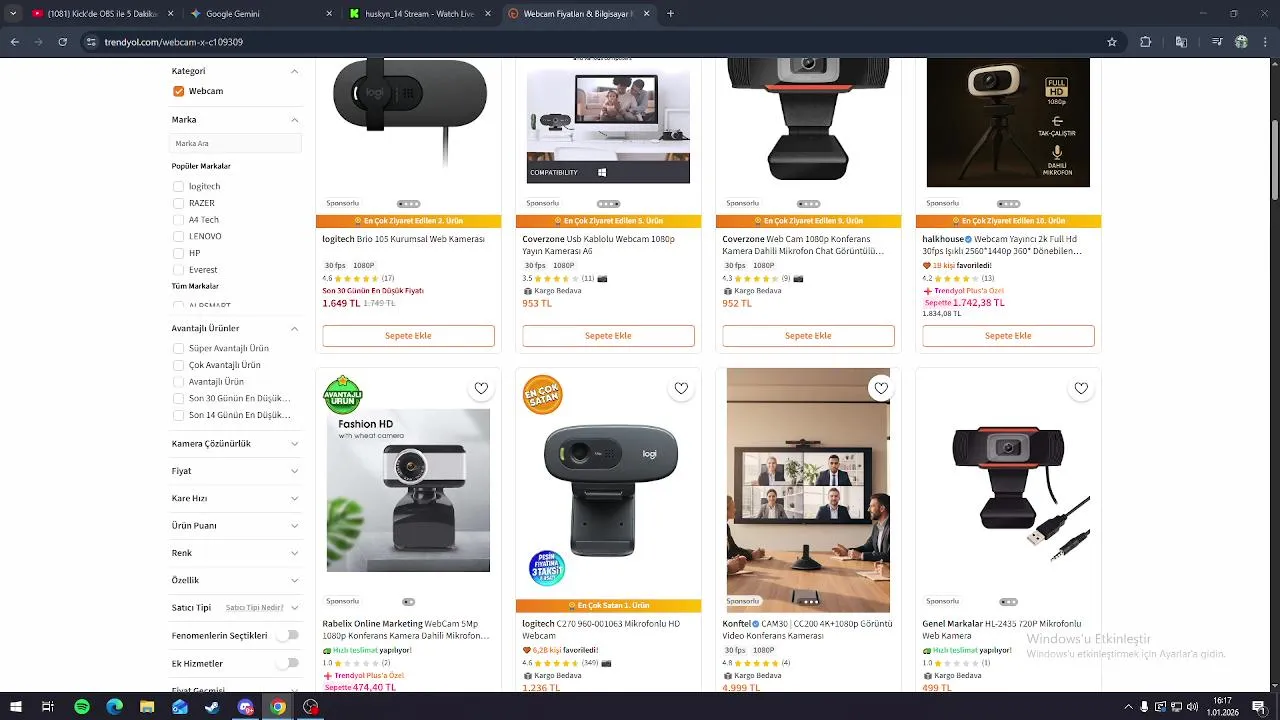
Task: Favorite the Genel Markalar HL-2435 webcam
Action: click(x=1081, y=388)
